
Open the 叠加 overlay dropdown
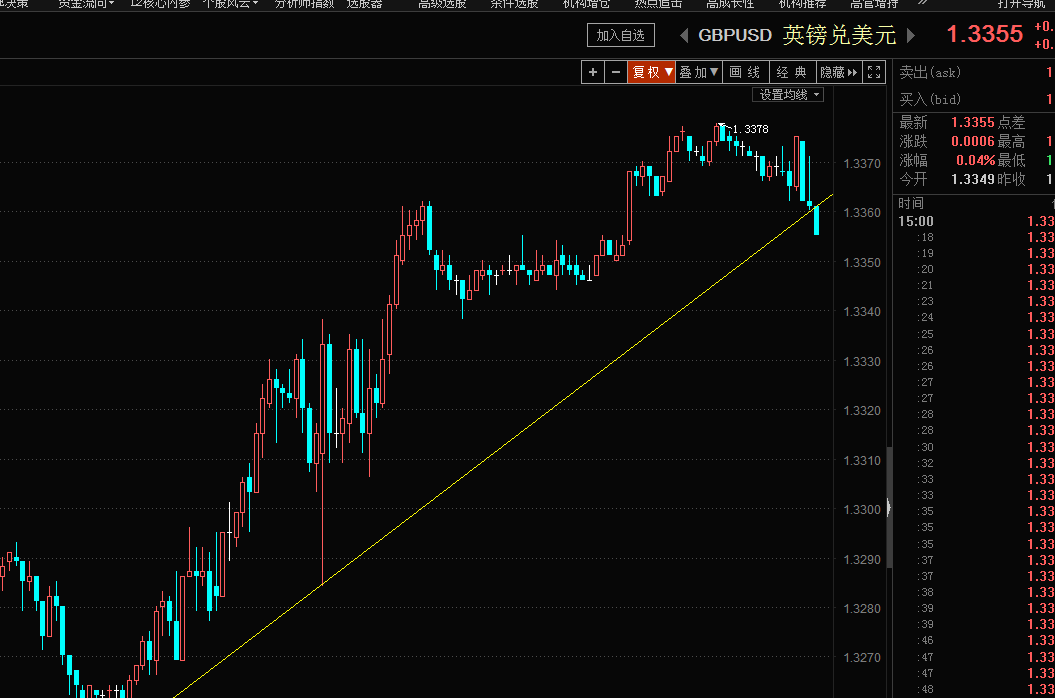(698, 72)
